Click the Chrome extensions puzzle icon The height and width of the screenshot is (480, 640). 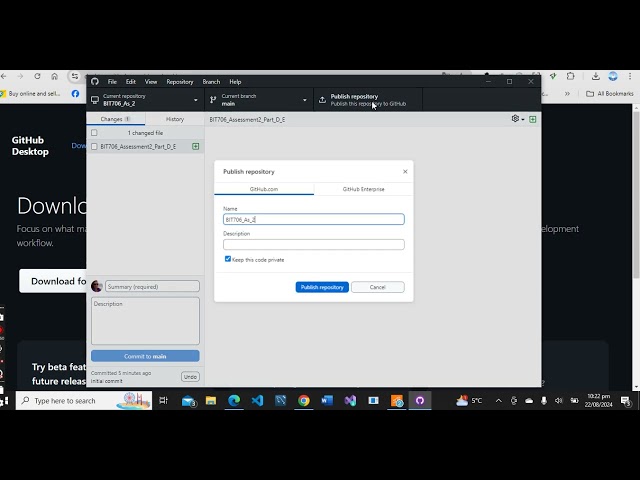coord(571,76)
